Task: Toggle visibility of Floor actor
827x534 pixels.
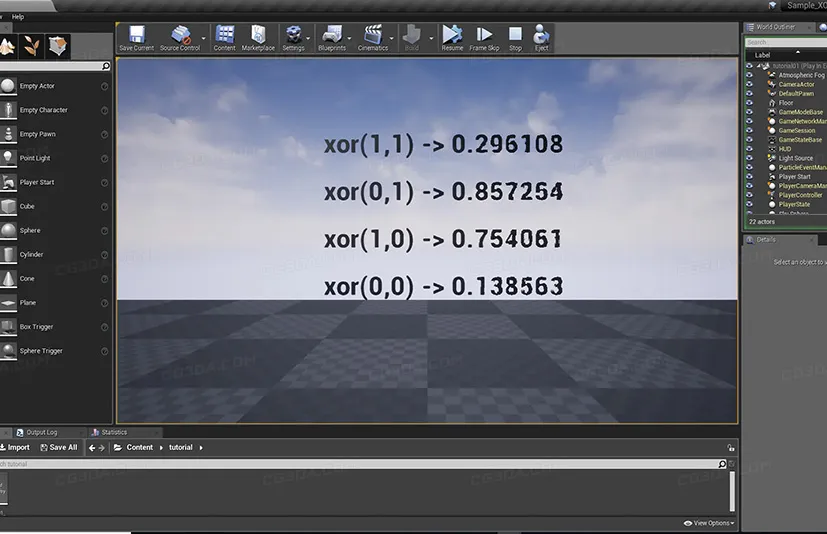Action: [x=749, y=102]
